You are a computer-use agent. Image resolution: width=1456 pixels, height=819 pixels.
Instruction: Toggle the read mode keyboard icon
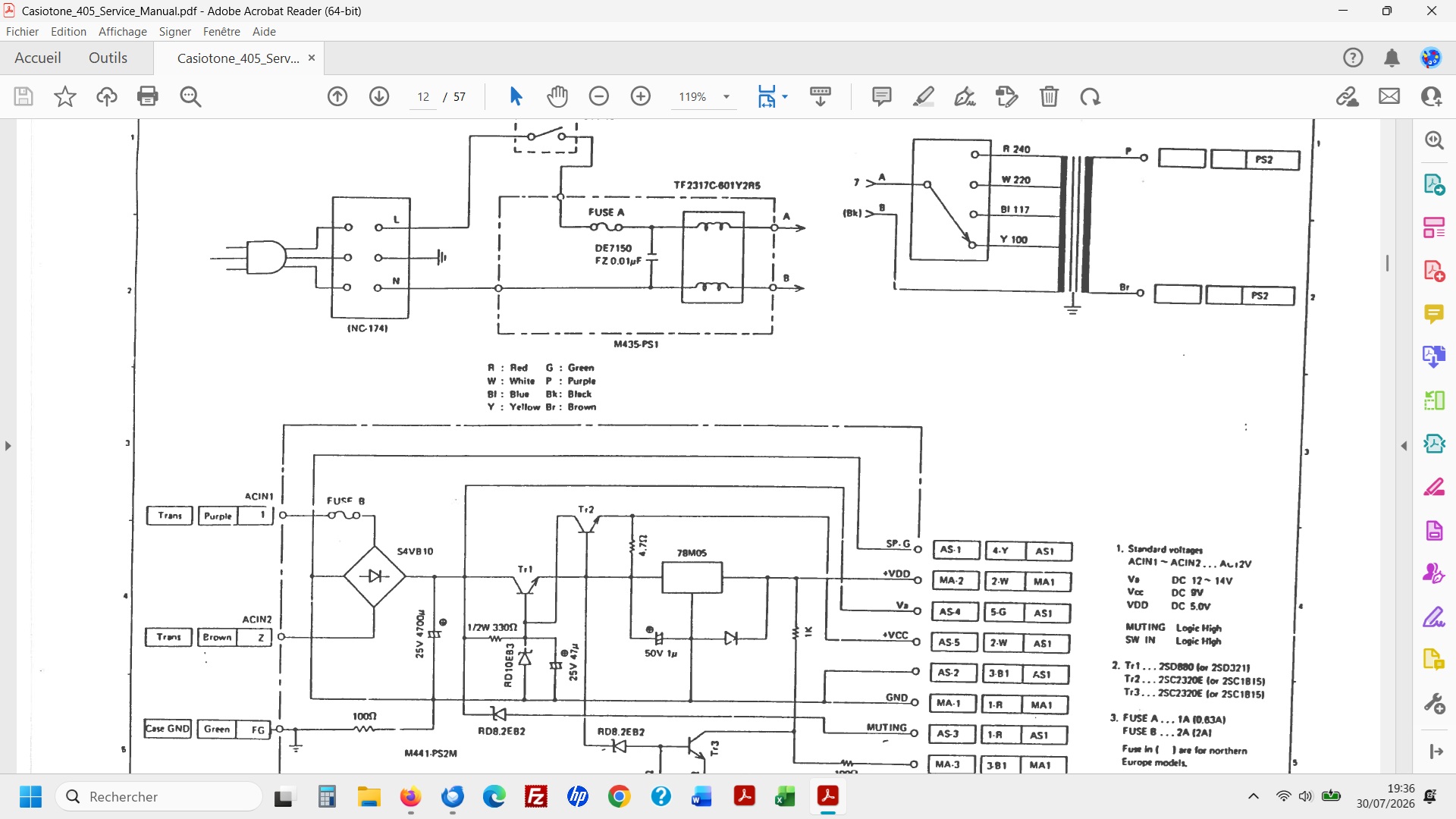(x=821, y=96)
